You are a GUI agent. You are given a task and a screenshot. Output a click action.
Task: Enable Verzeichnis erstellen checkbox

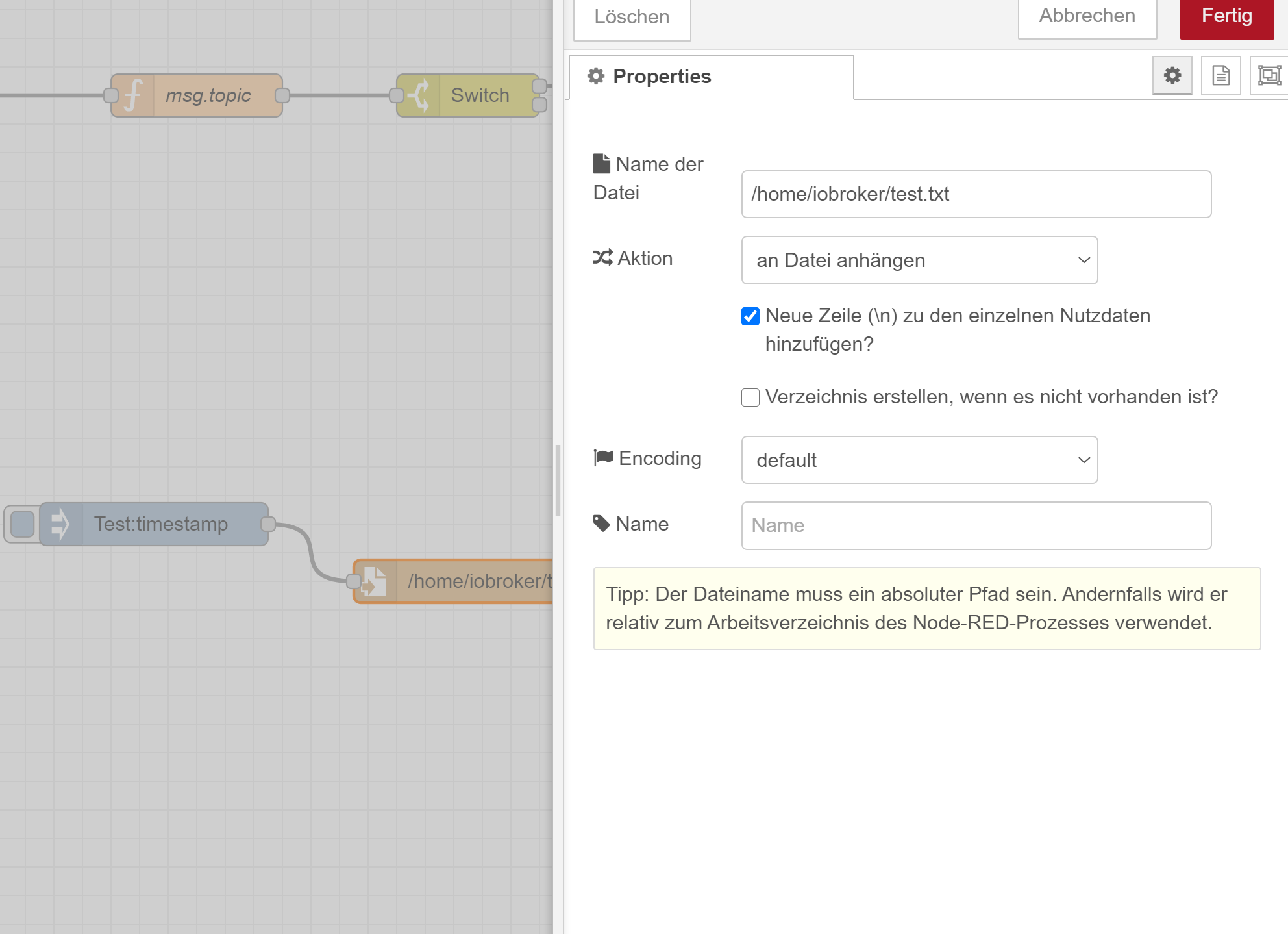coord(750,398)
